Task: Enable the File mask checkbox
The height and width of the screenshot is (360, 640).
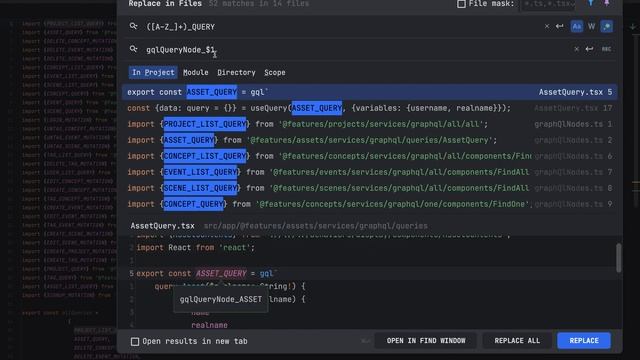Action: (461, 4)
